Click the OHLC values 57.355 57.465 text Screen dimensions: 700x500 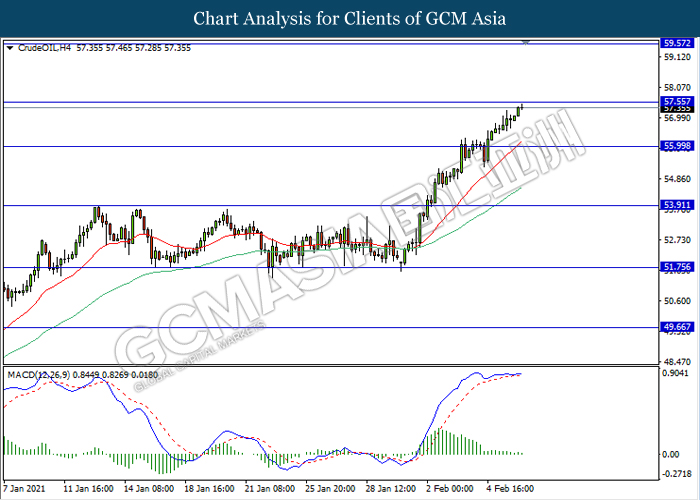[133, 48]
